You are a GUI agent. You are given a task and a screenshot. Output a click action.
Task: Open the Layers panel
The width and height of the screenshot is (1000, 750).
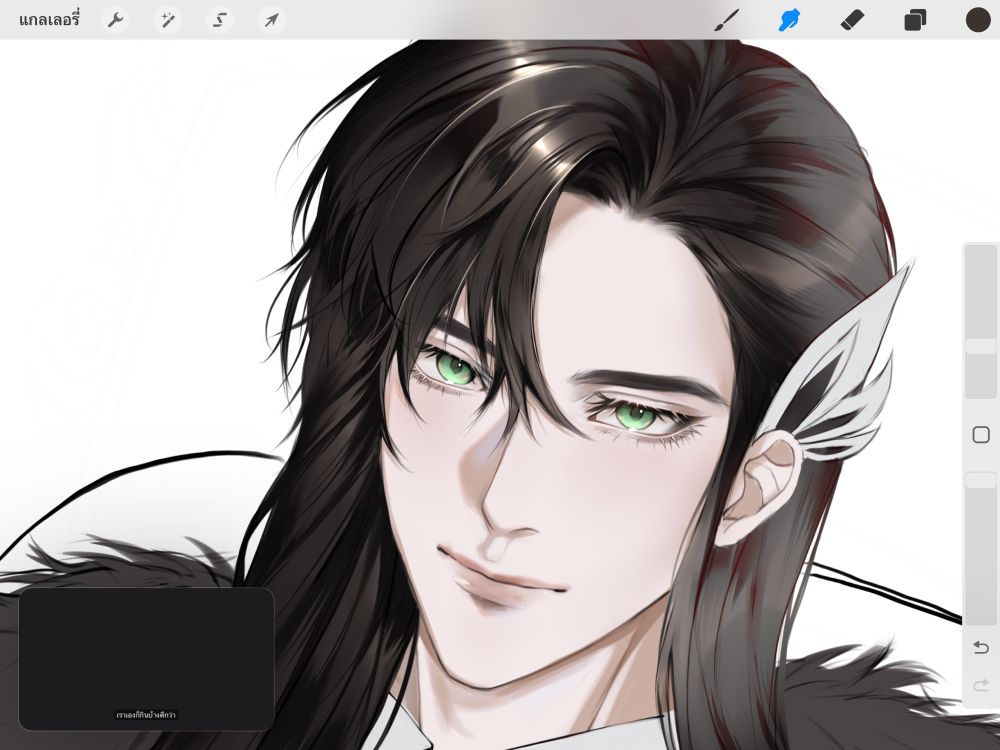coord(915,20)
